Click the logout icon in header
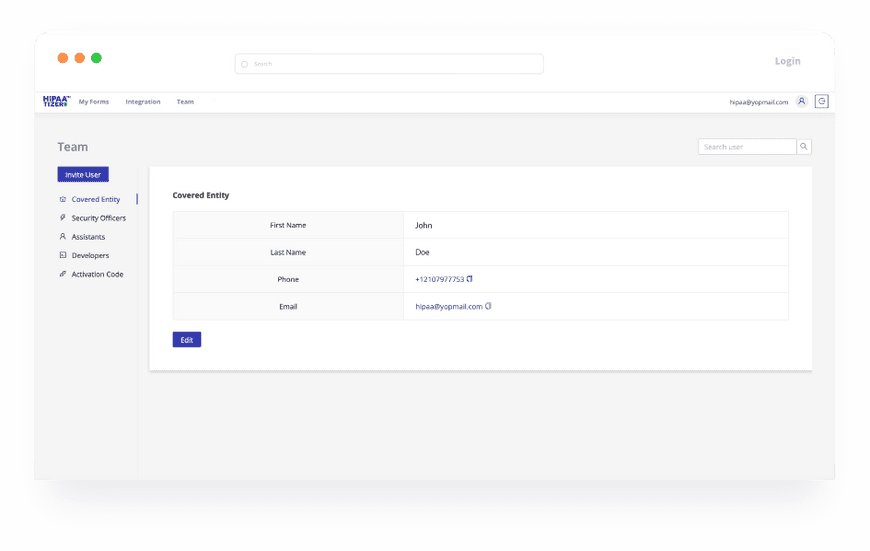This screenshot has width=870, height=551. (821, 101)
